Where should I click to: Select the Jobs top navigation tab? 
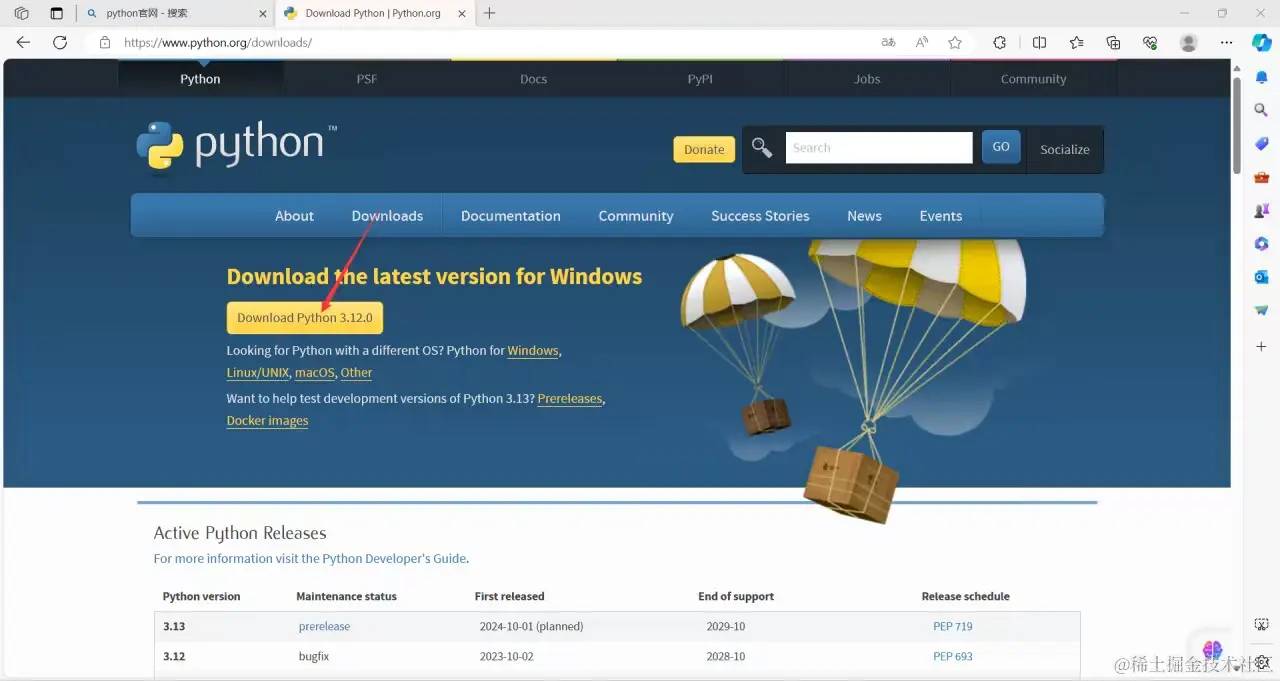(x=867, y=79)
